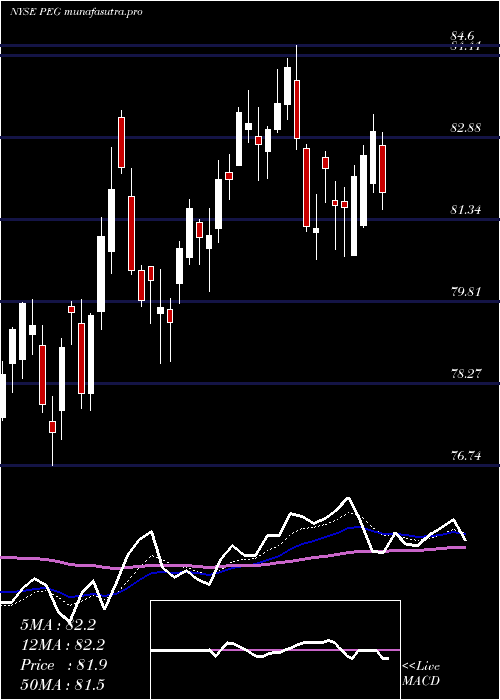
Task: Click the 12MA : 82.2 reading
Action: coord(62,645)
